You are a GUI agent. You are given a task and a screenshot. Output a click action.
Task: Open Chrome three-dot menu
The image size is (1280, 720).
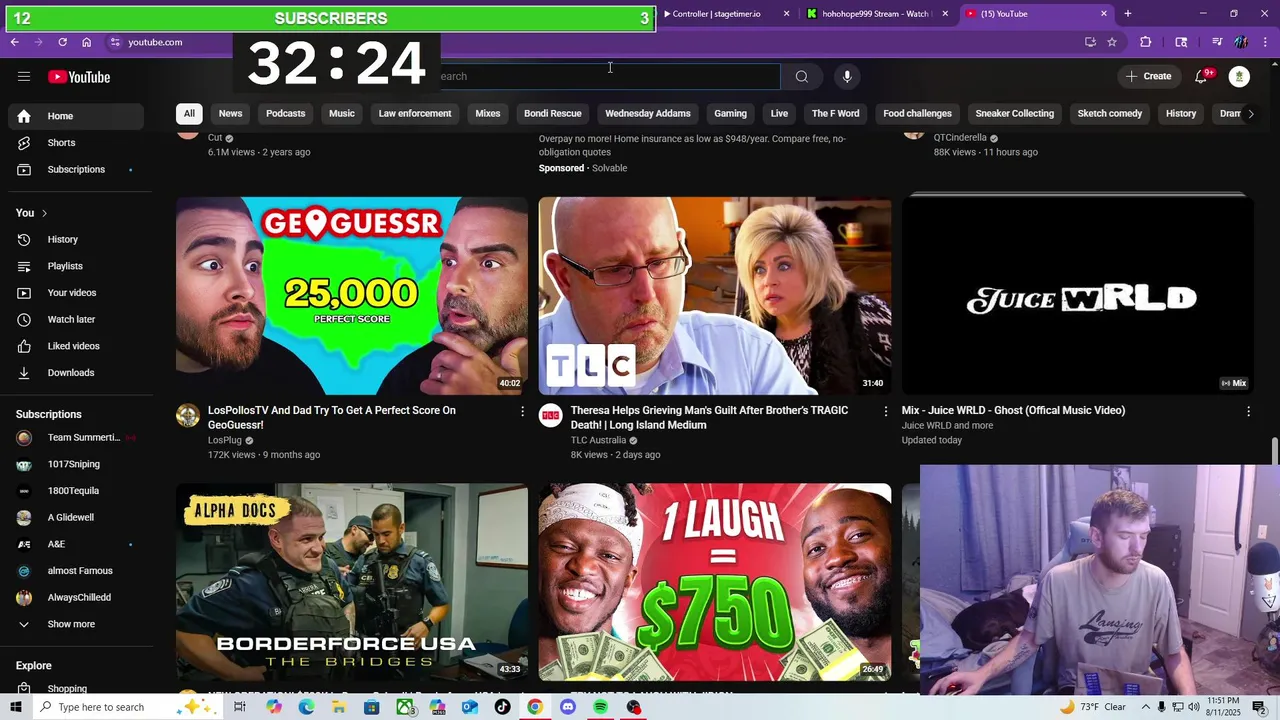click(1266, 42)
